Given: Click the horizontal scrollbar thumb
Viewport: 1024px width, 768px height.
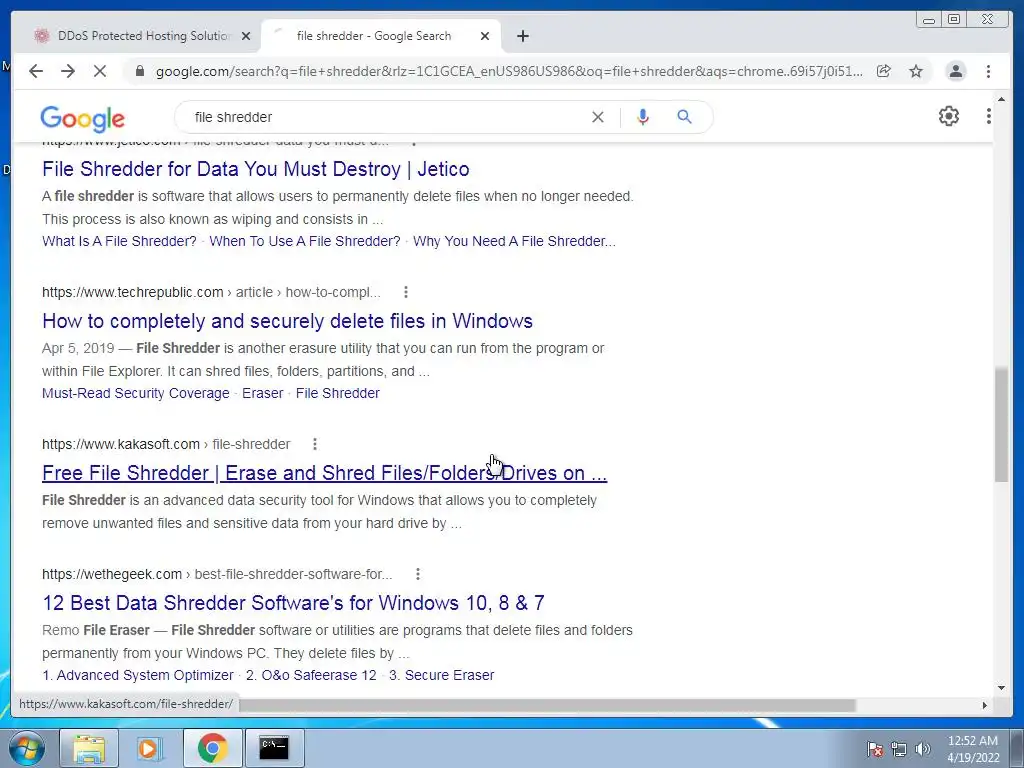Looking at the screenshot, I should click(x=547, y=705).
